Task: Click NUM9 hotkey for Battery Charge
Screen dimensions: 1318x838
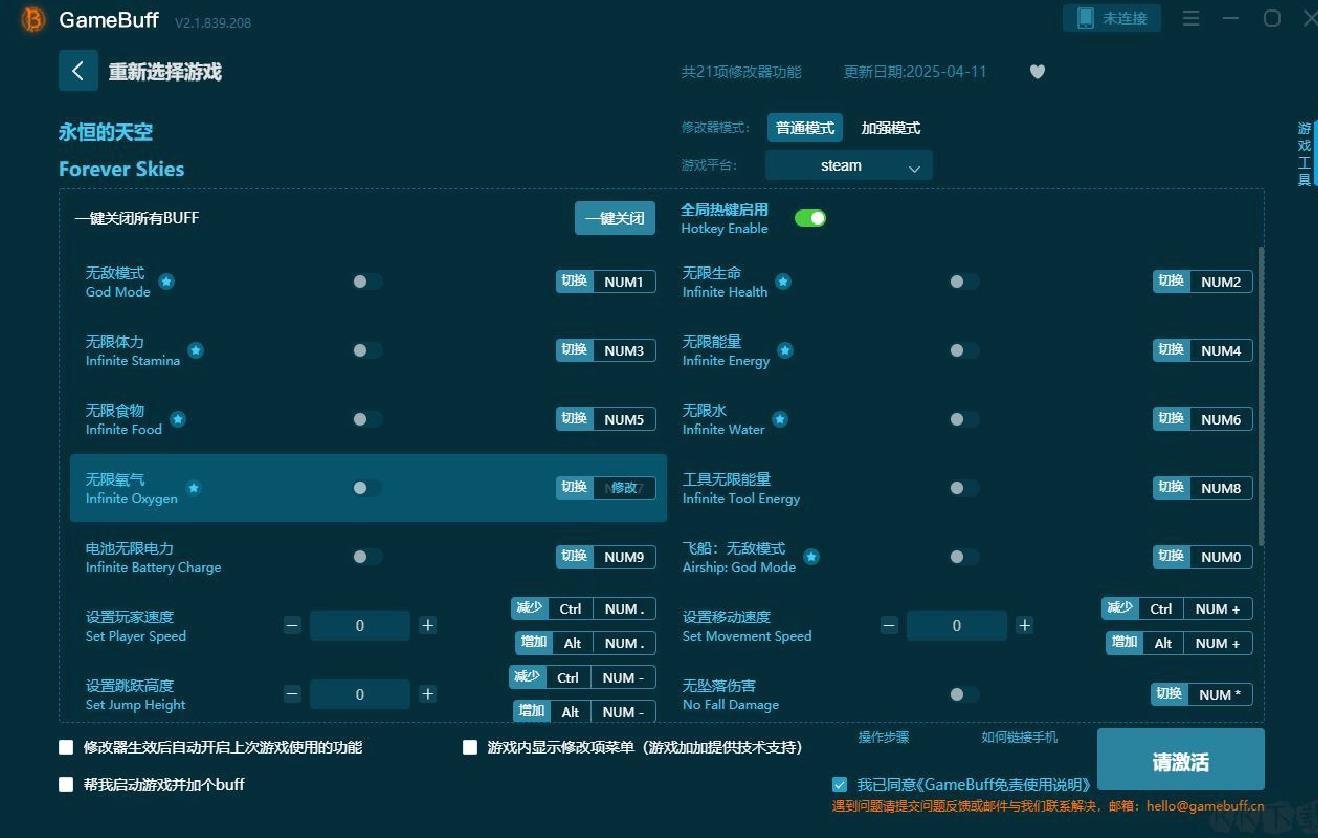Action: 624,557
